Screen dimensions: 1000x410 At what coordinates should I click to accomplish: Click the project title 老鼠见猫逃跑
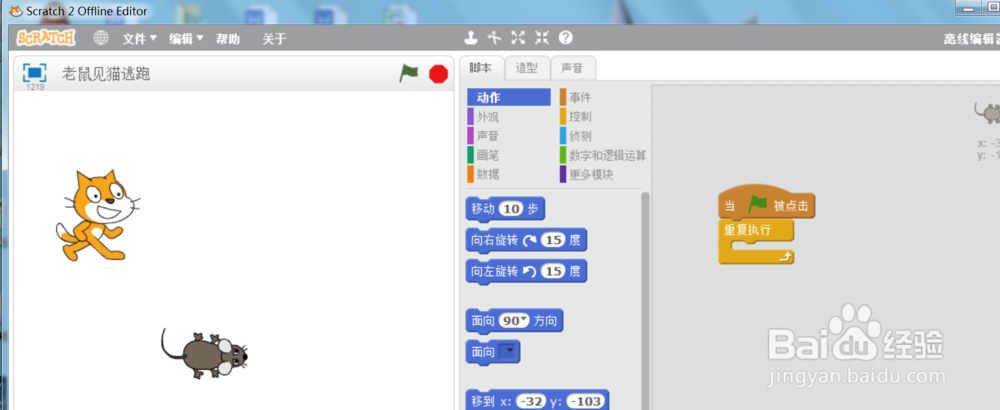[x=106, y=73]
